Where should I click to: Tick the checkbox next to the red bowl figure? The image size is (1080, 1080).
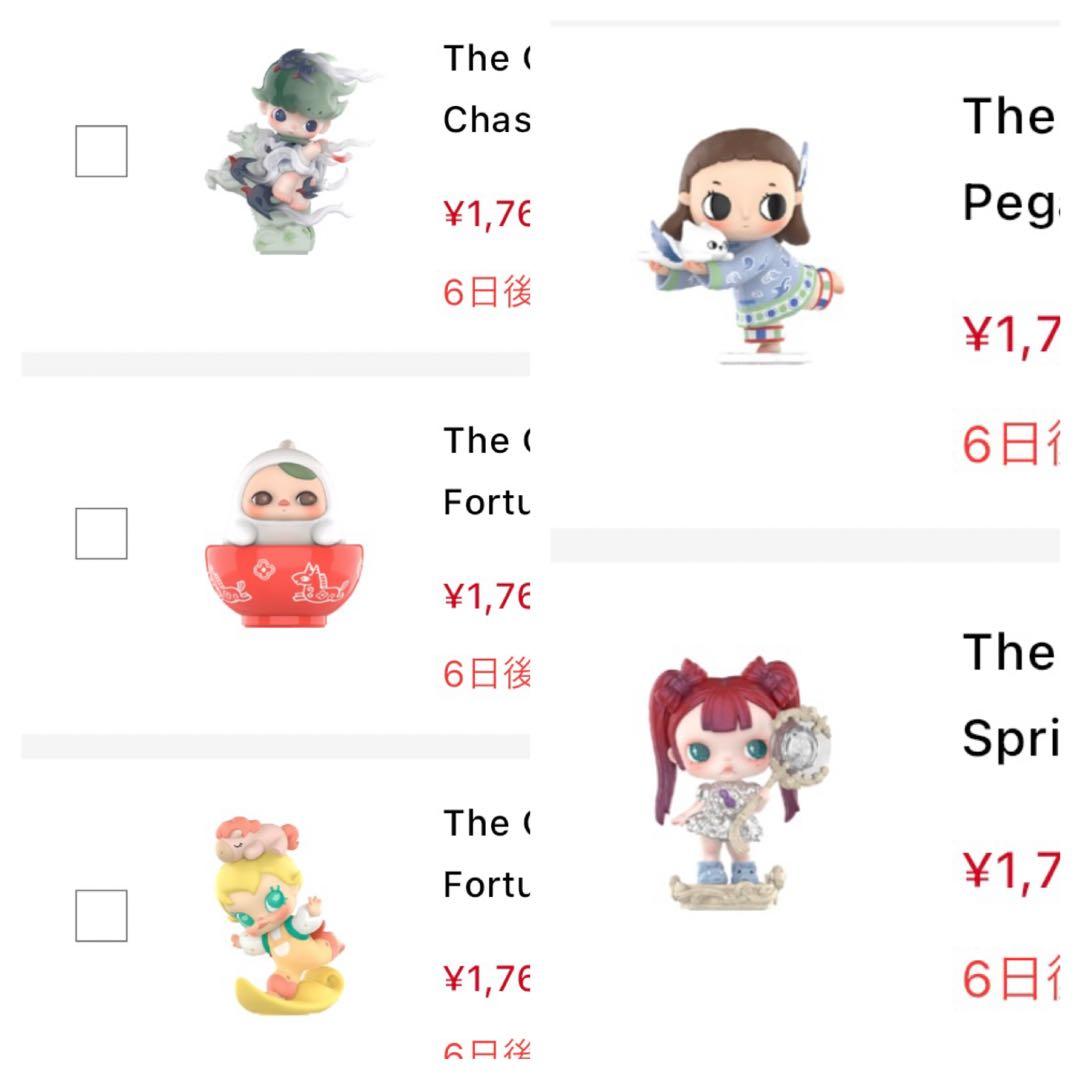point(101,533)
